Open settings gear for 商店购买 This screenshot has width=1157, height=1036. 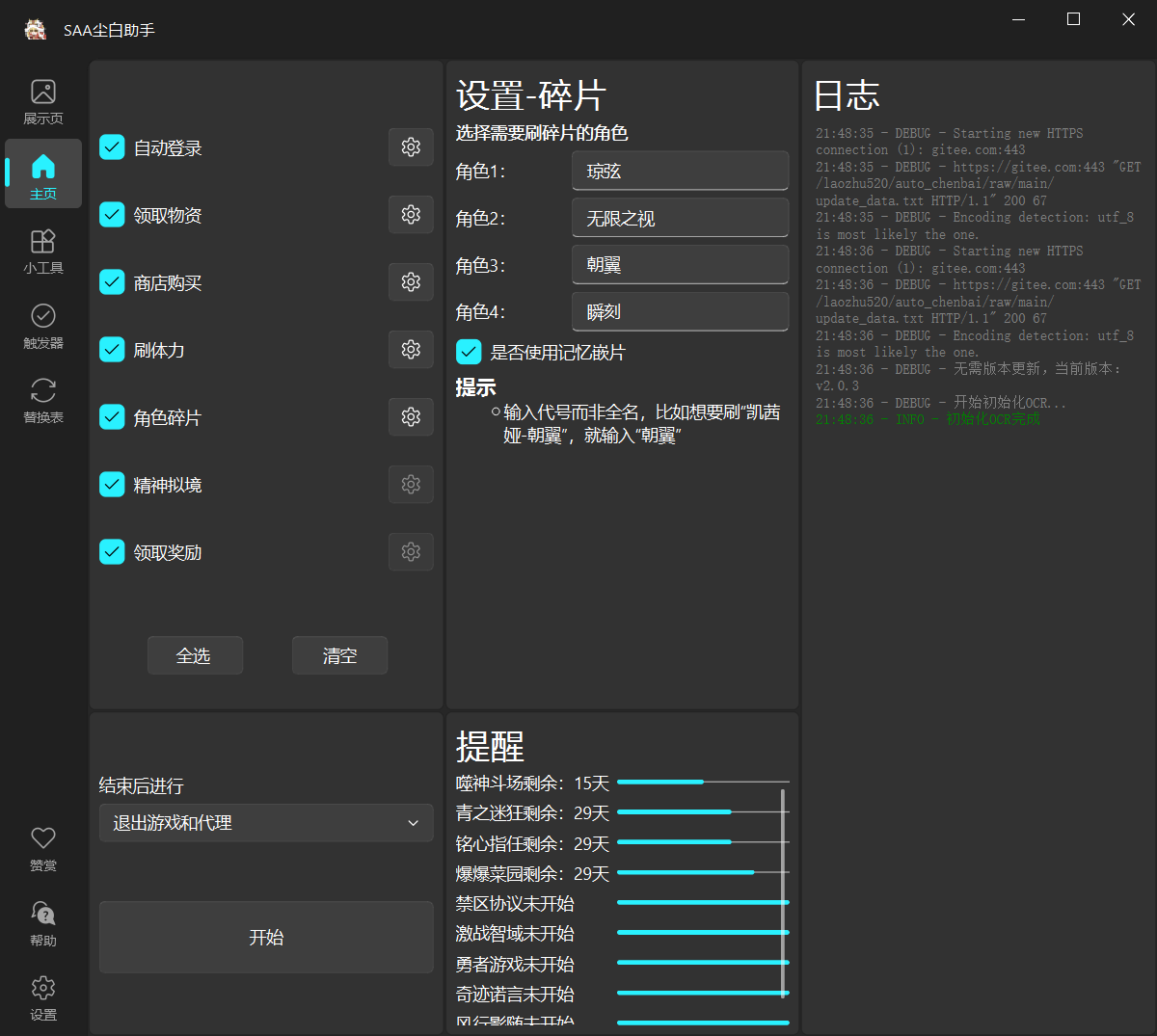411,281
